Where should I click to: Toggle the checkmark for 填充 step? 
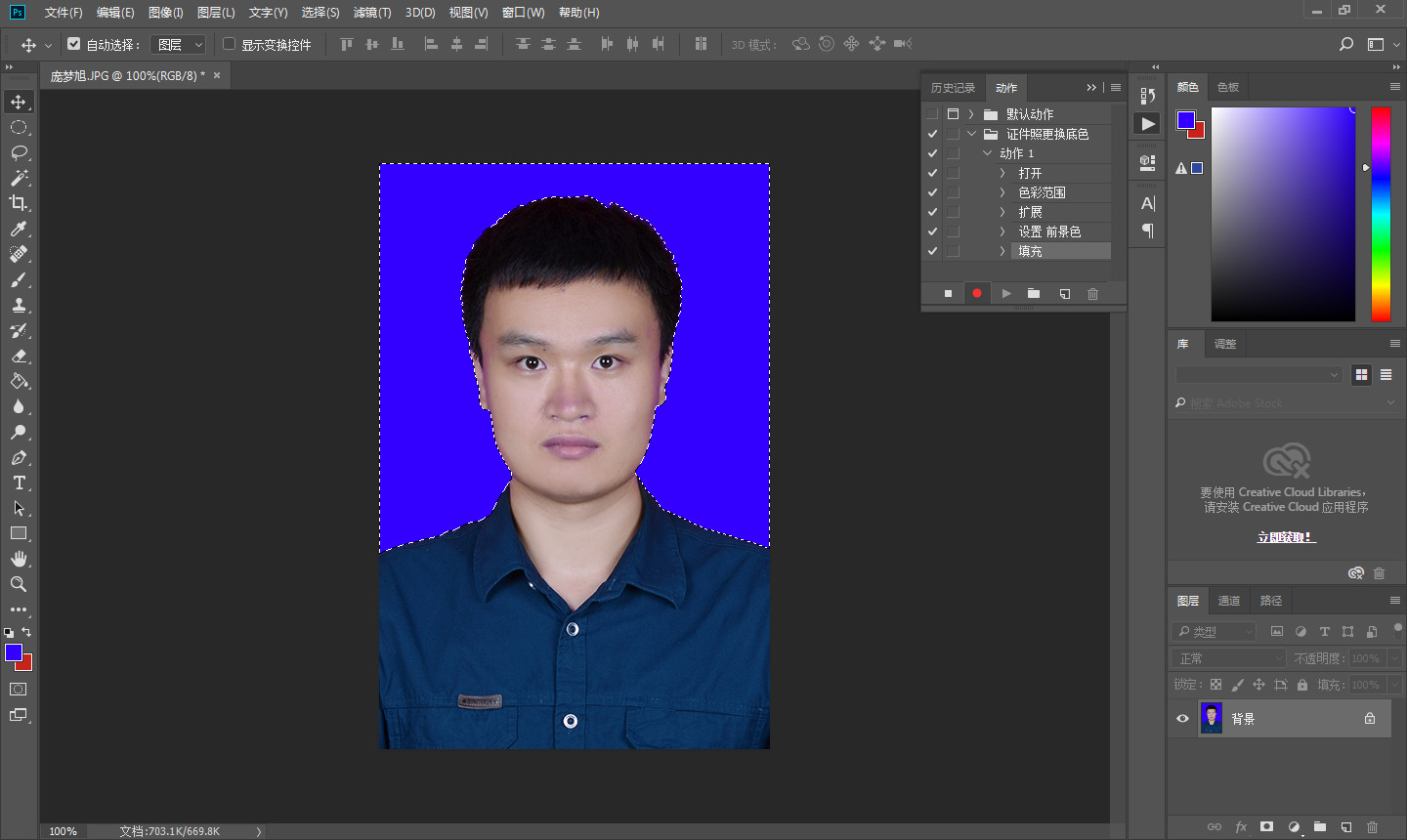point(932,251)
